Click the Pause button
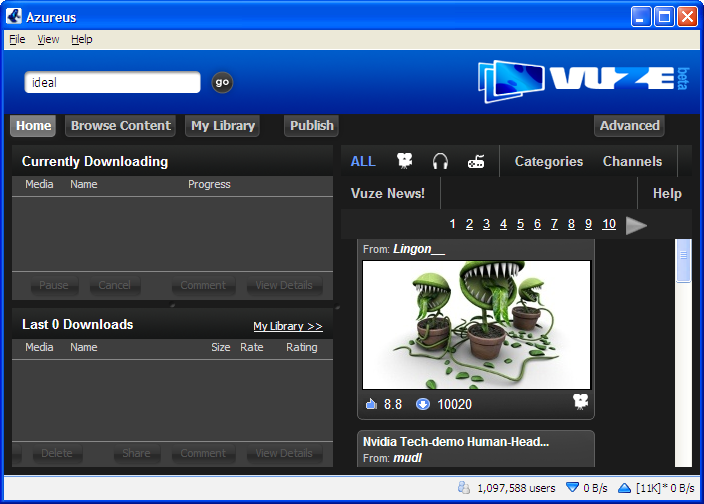This screenshot has width=704, height=504. point(54,285)
